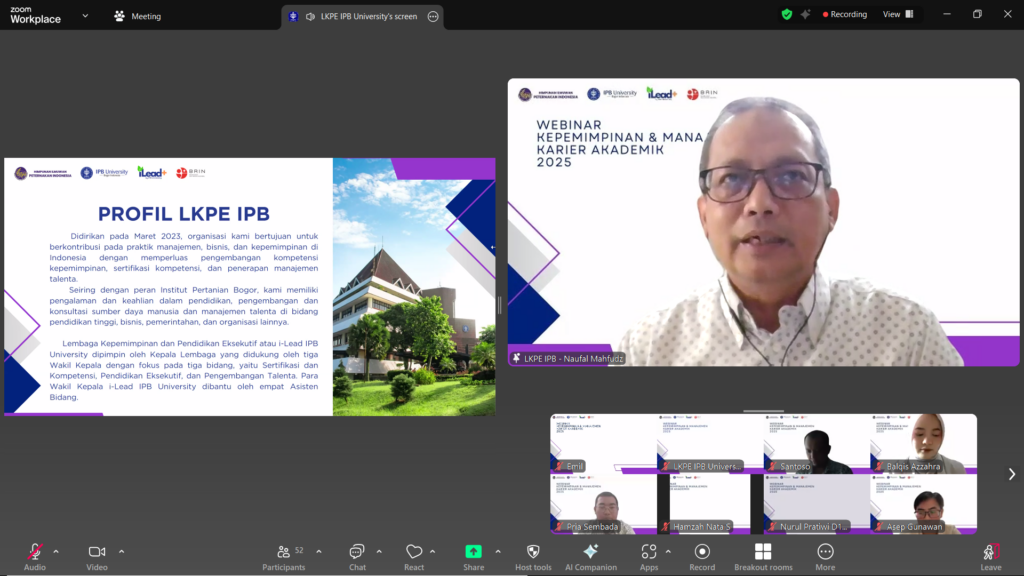
Task: Open the Zoom Workplace dropdown chevron
Action: pyautogui.click(x=85, y=16)
